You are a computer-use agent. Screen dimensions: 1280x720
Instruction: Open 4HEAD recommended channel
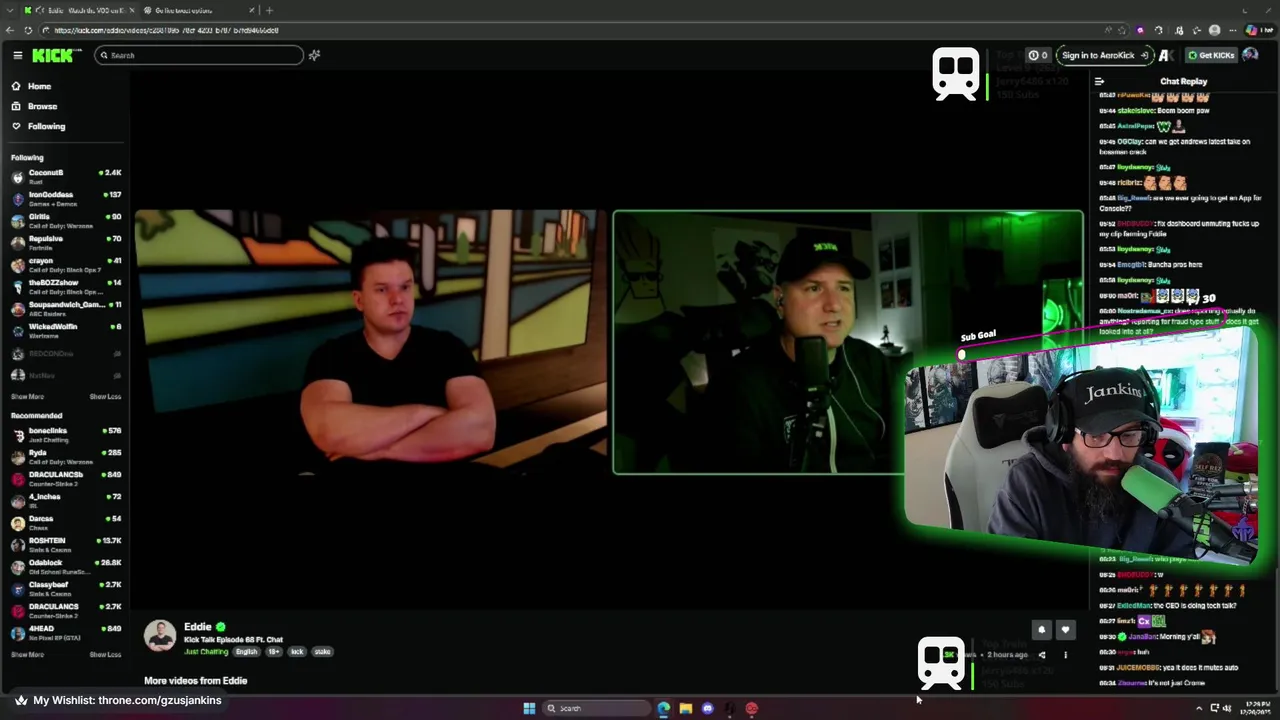tap(64, 633)
